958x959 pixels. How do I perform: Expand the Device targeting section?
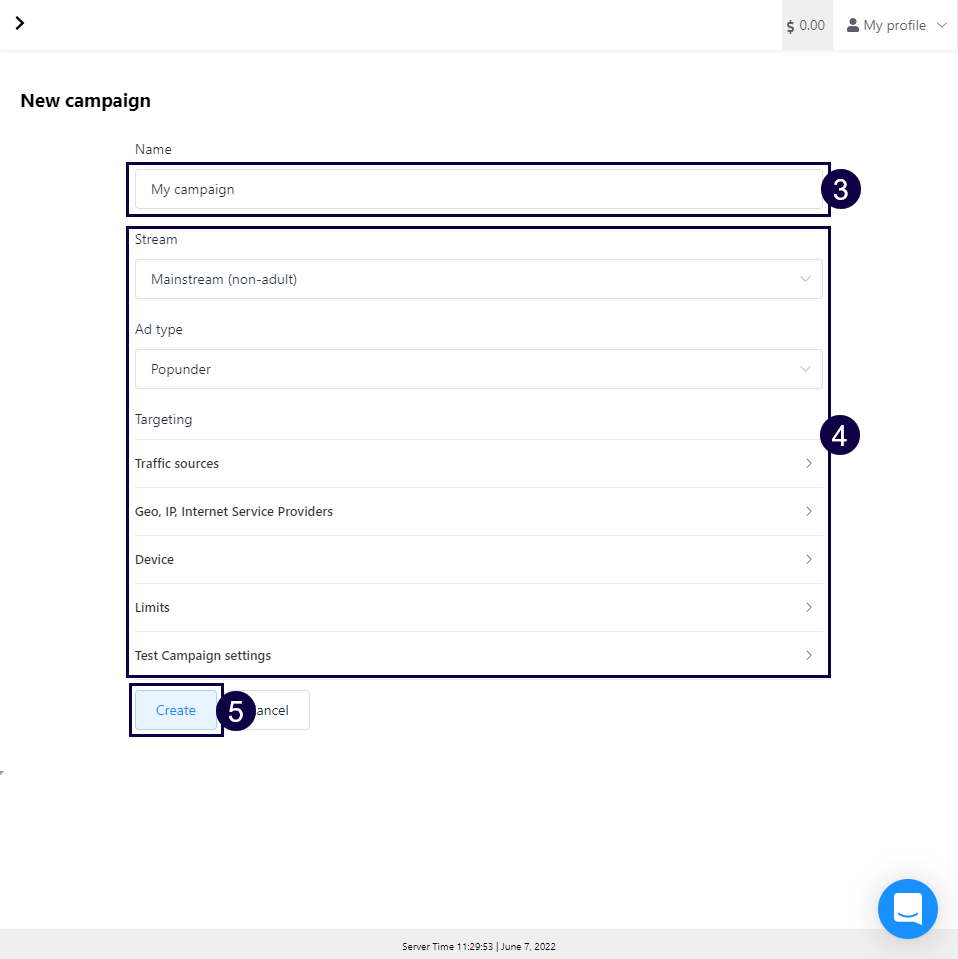coord(155,559)
